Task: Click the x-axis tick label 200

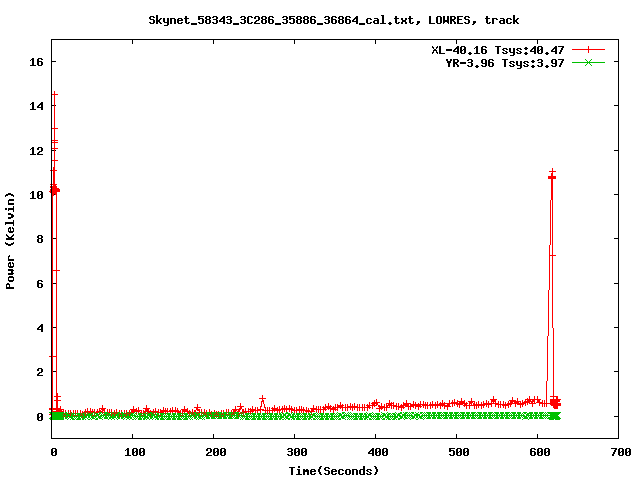Action: (x=215, y=452)
